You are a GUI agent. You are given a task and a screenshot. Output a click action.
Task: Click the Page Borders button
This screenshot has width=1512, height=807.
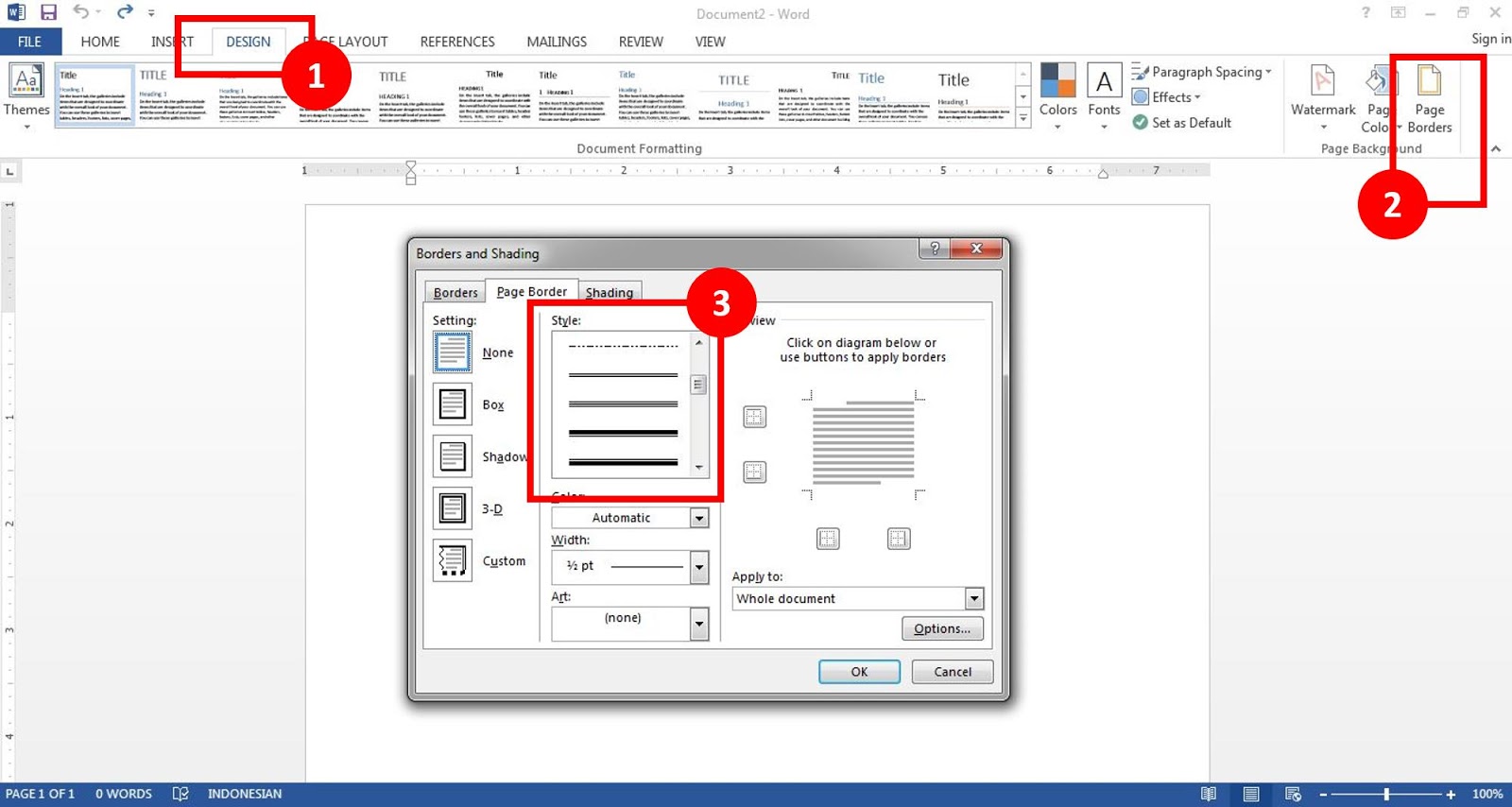[x=1430, y=97]
